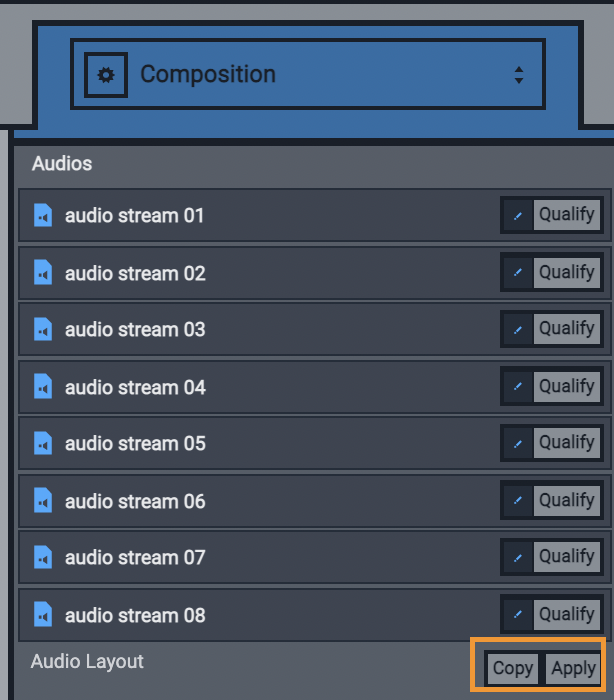Click the audio stream 08 file icon
Viewport: 614px width, 700px height.
pyautogui.click(x=43, y=615)
